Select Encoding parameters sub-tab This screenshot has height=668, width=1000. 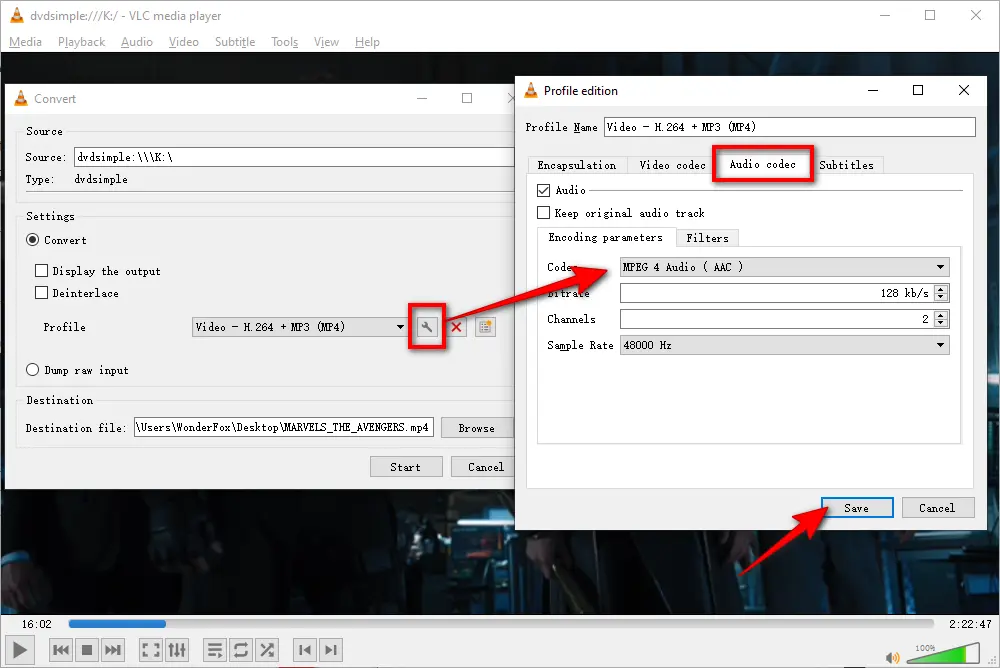pos(606,237)
